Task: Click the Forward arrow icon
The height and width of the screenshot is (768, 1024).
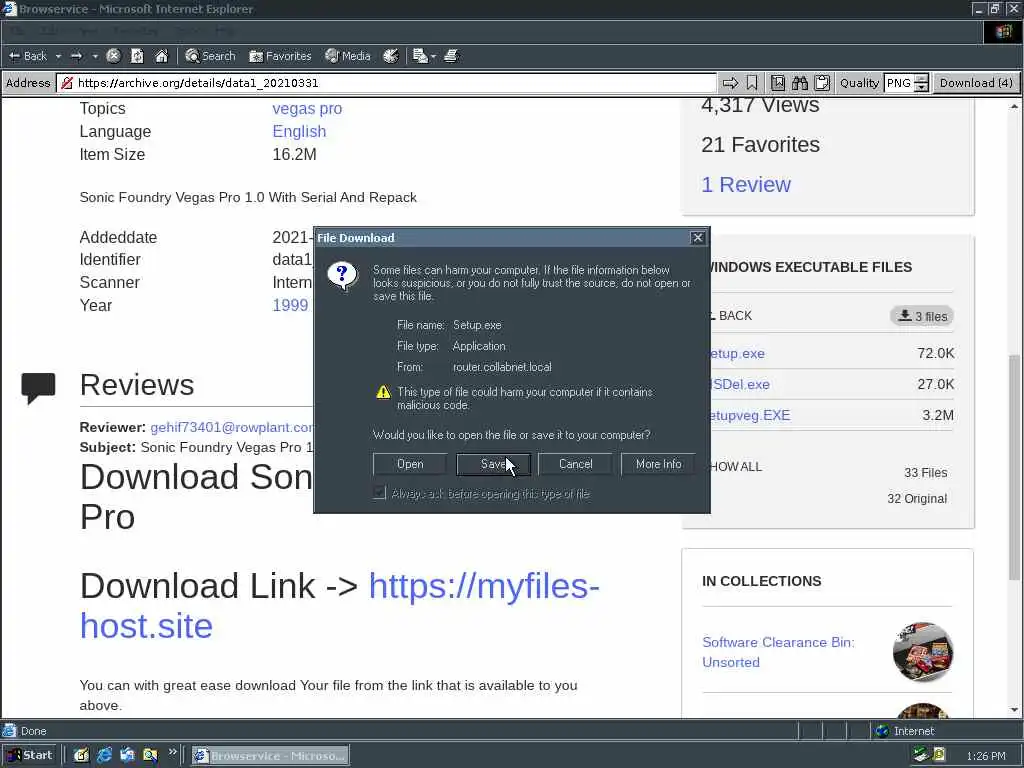Action: pyautogui.click(x=76, y=56)
